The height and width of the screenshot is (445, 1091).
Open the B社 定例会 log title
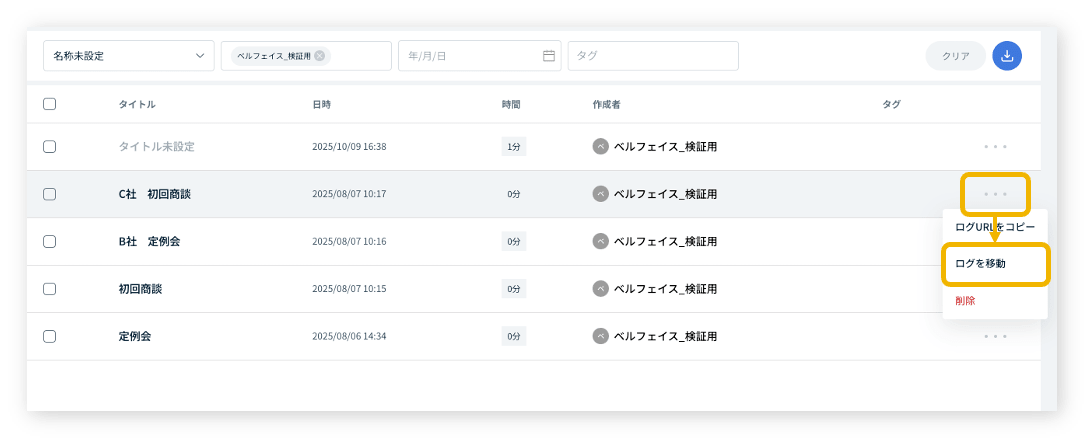pos(149,241)
